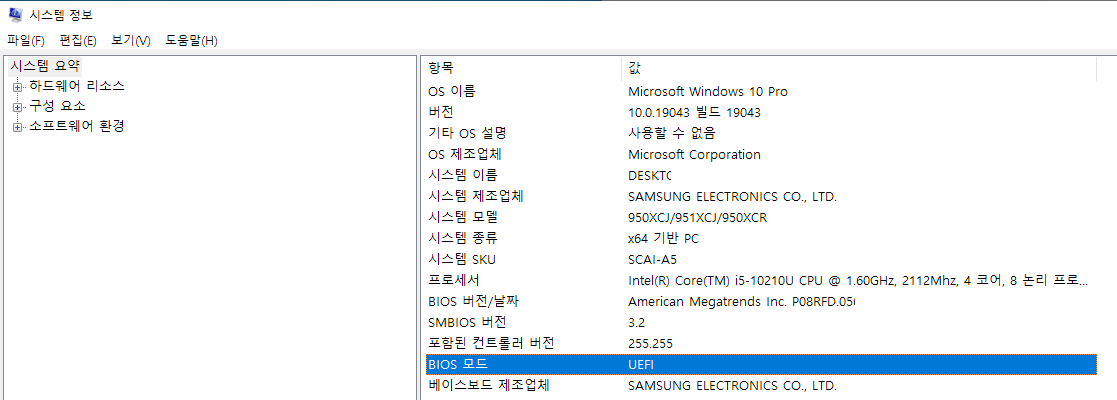1117x400 pixels.
Task: Select the 시스템 요약 tree node
Action: [46, 66]
